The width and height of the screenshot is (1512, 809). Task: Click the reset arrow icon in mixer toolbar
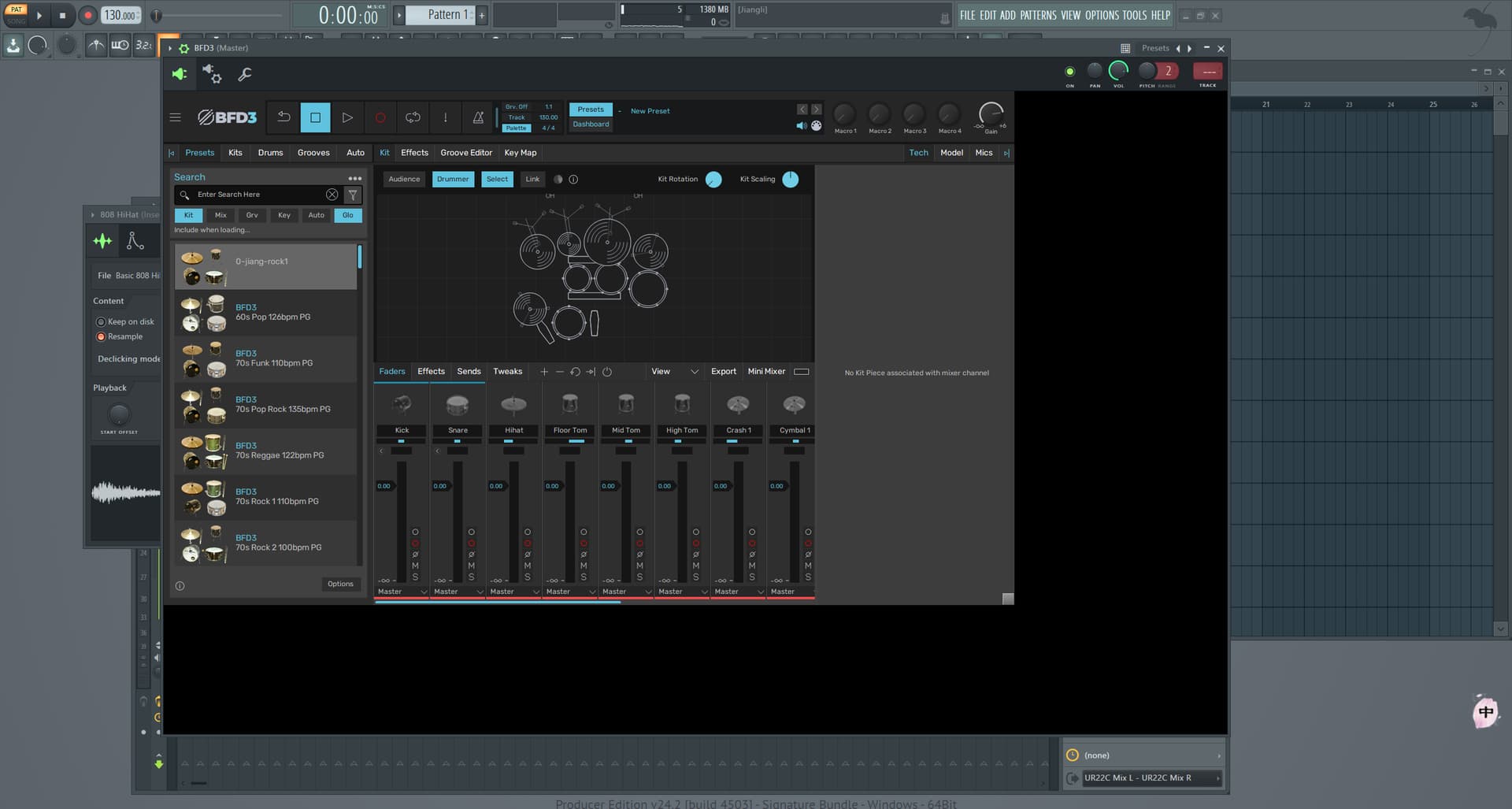click(576, 372)
